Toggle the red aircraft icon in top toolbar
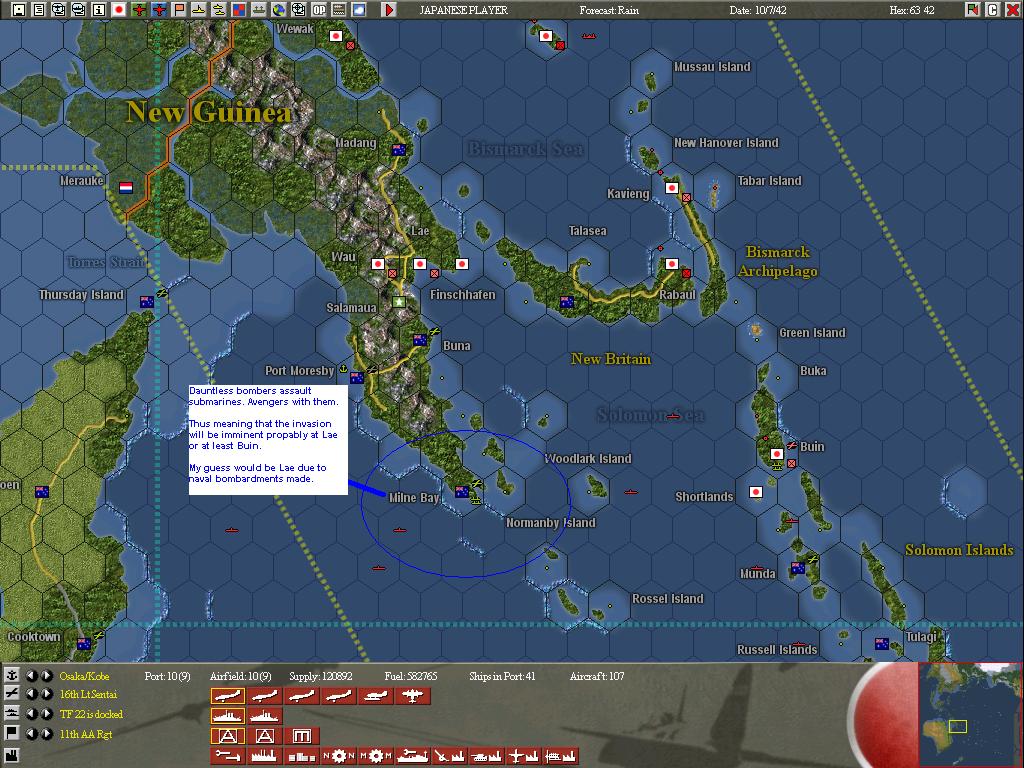The width and height of the screenshot is (1024, 768). 139,10
